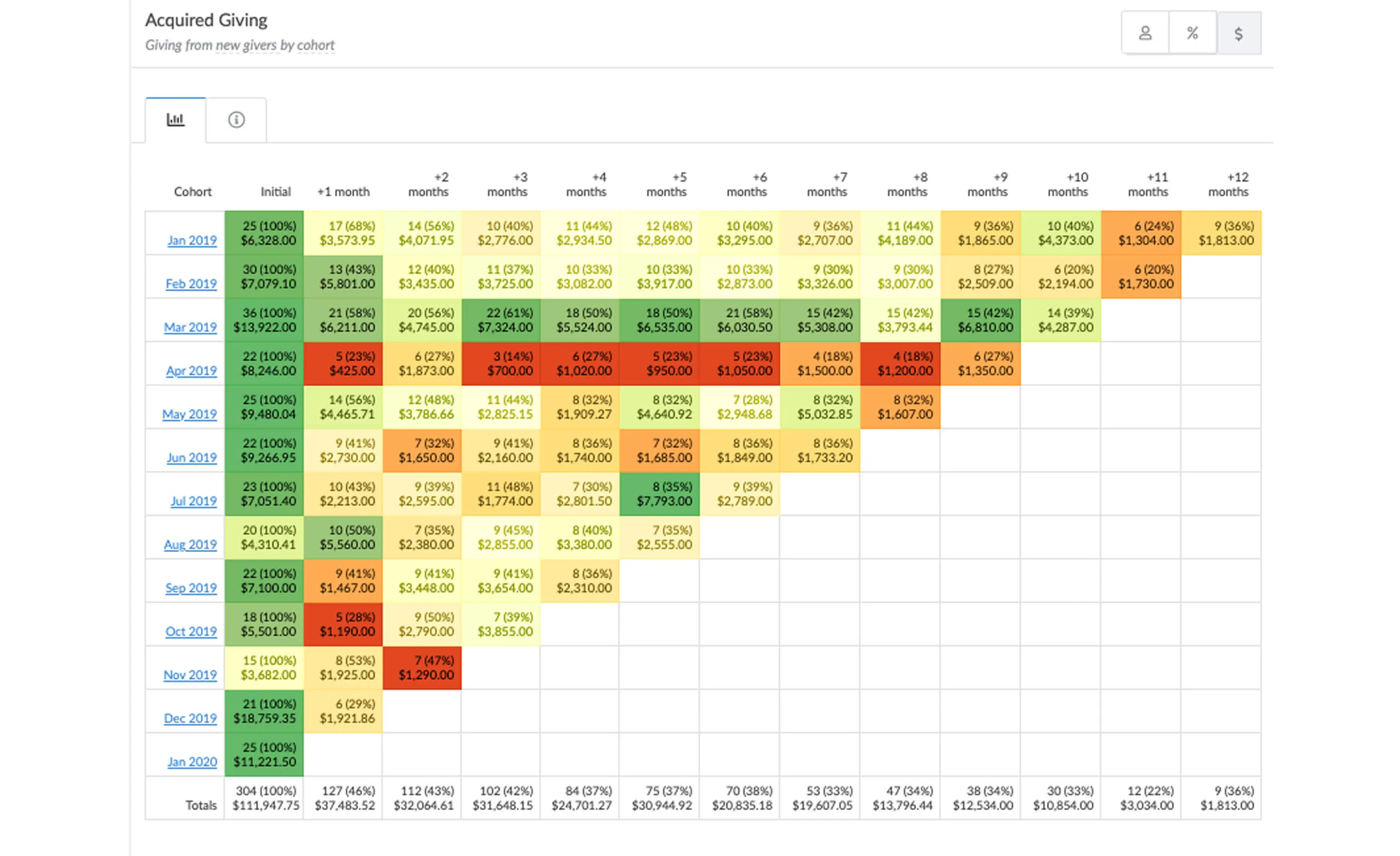Screen dimensions: 1400x856
Task: Open the info circle tab
Action: pos(236,120)
